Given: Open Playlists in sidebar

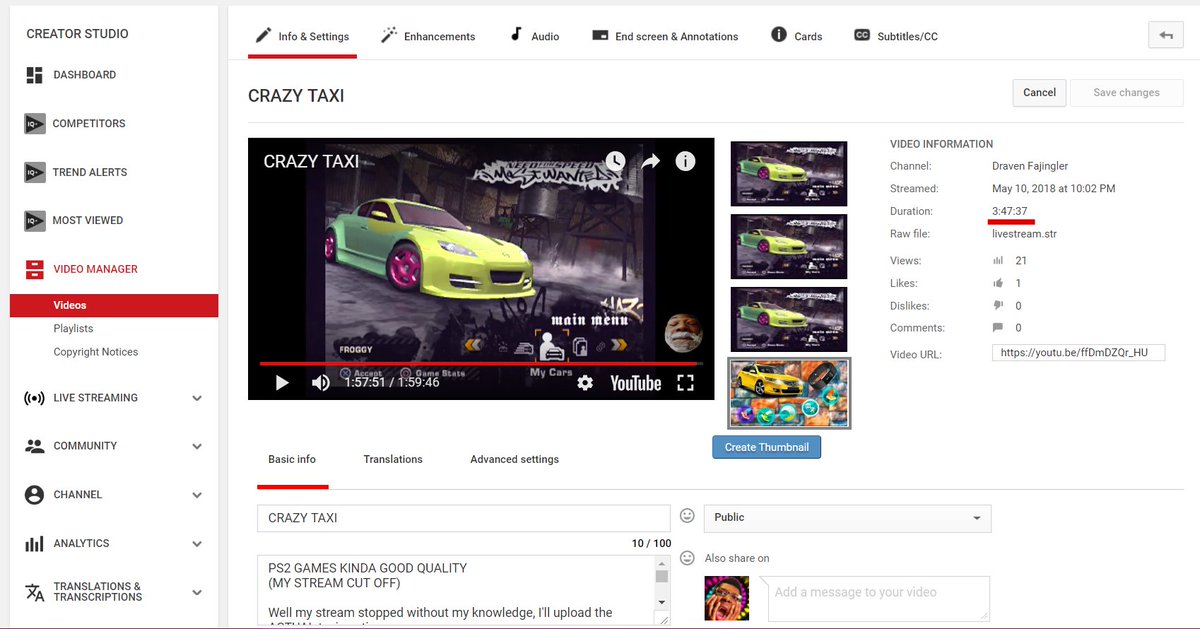Looking at the screenshot, I should click(x=73, y=329).
